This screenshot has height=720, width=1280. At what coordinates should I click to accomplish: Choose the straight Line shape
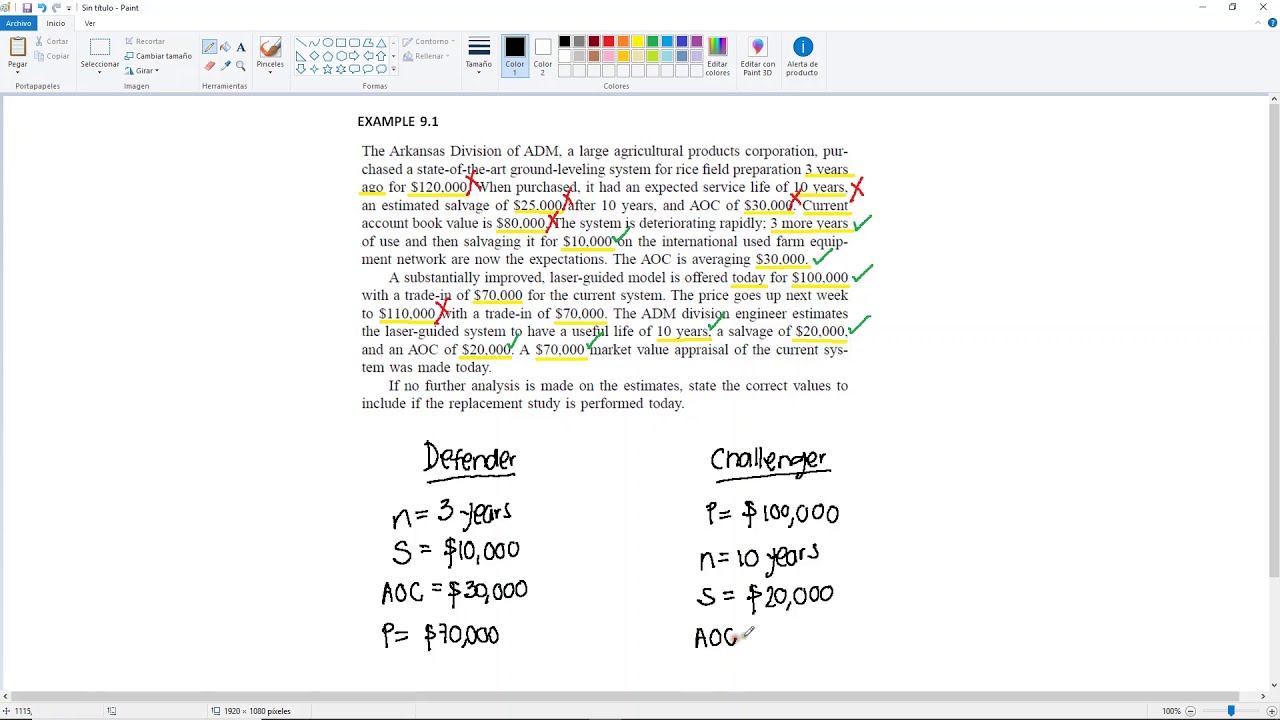point(301,43)
